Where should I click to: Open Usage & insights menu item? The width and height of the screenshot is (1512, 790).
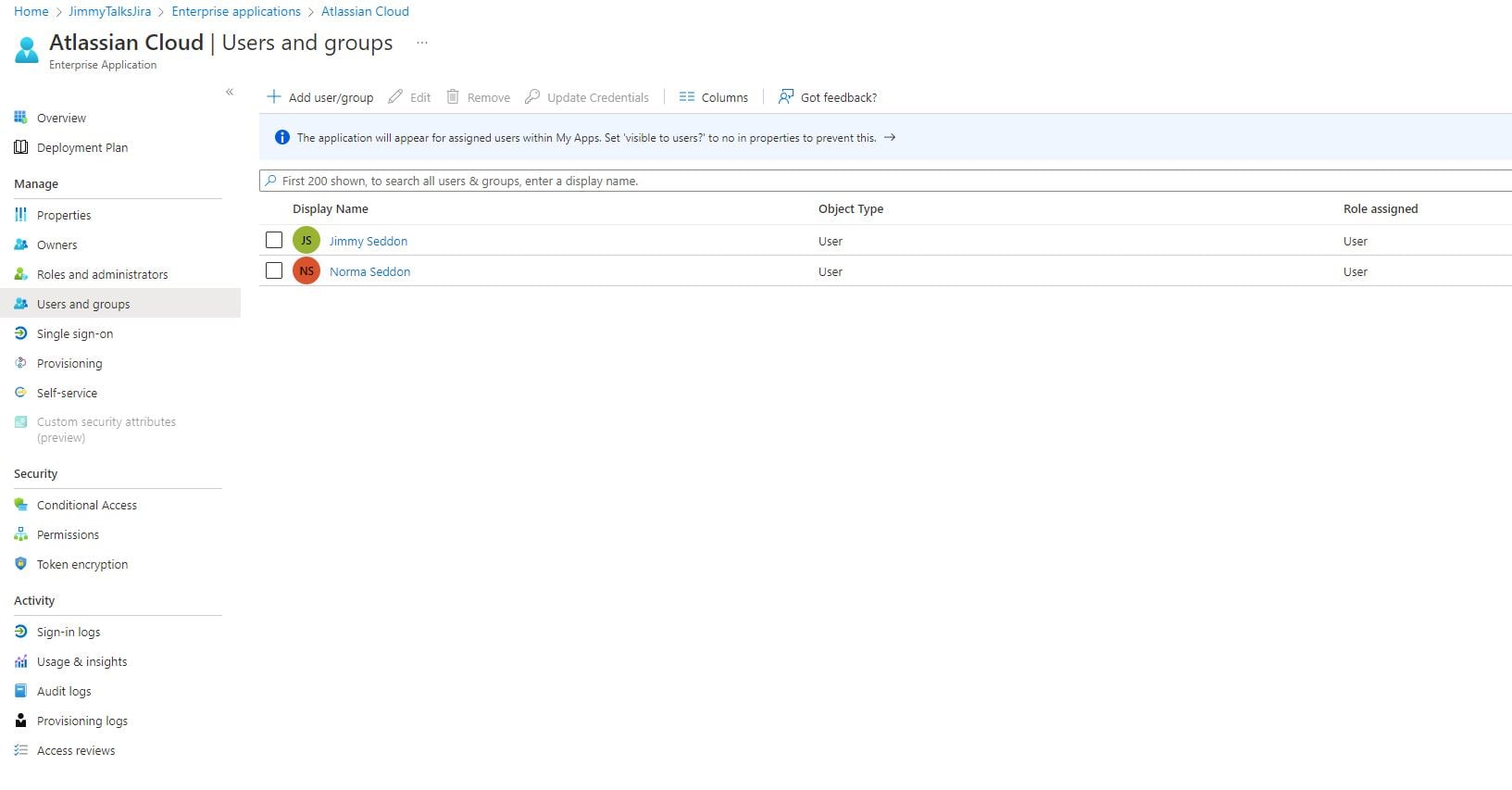point(82,661)
